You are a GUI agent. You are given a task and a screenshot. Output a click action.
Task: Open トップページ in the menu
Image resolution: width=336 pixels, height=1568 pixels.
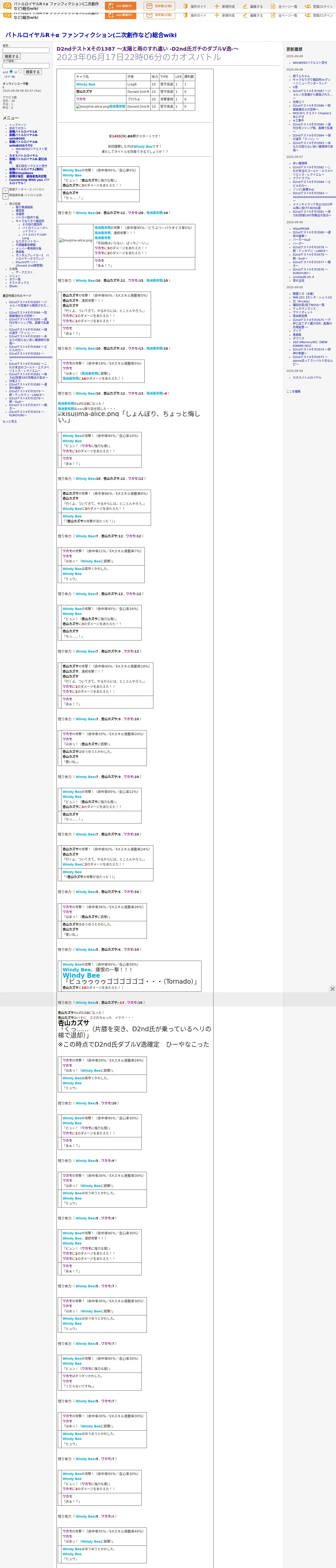point(18,125)
